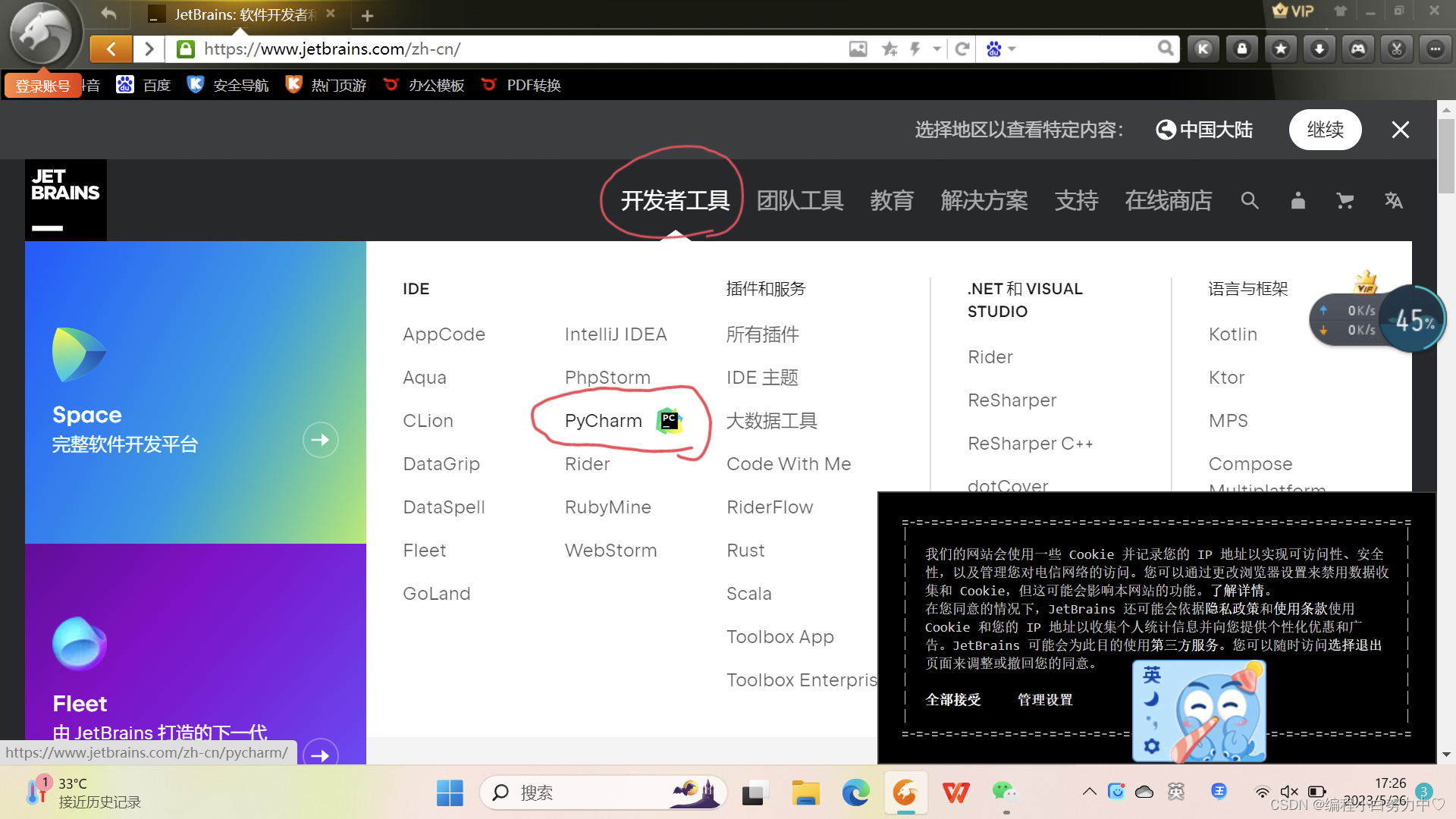Open the Toolbox App link
The image size is (1456, 819).
780,636
